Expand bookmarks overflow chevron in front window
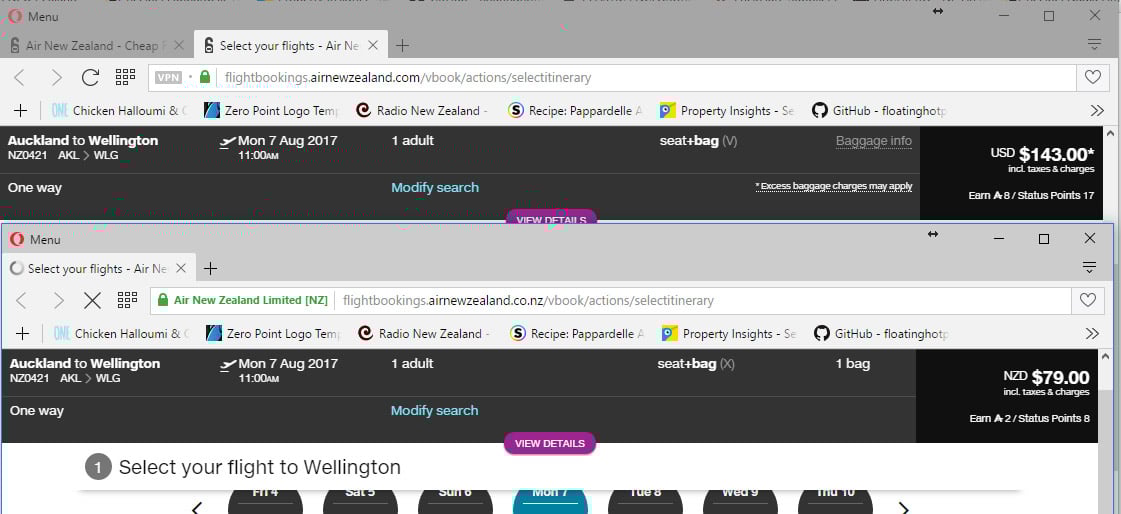Image resolution: width=1121 pixels, height=514 pixels. tap(1092, 334)
